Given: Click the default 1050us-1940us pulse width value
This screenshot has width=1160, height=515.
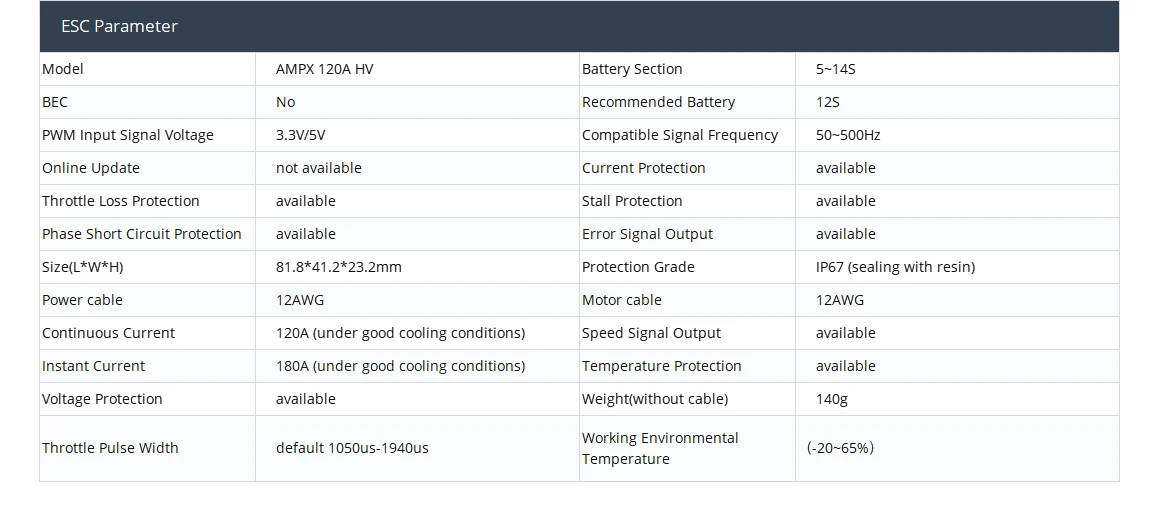Looking at the screenshot, I should [352, 448].
